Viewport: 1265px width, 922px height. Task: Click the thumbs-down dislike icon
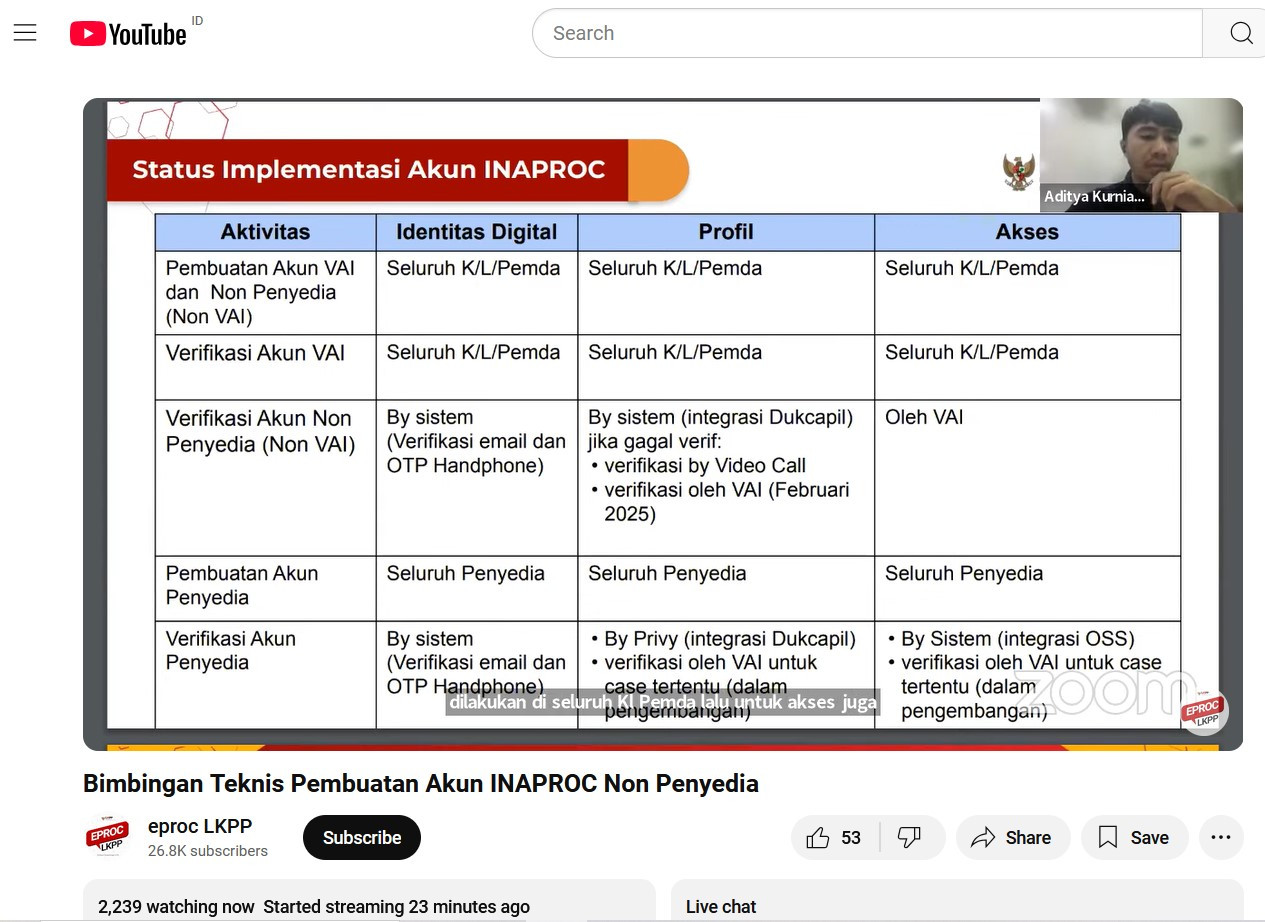[x=908, y=837]
